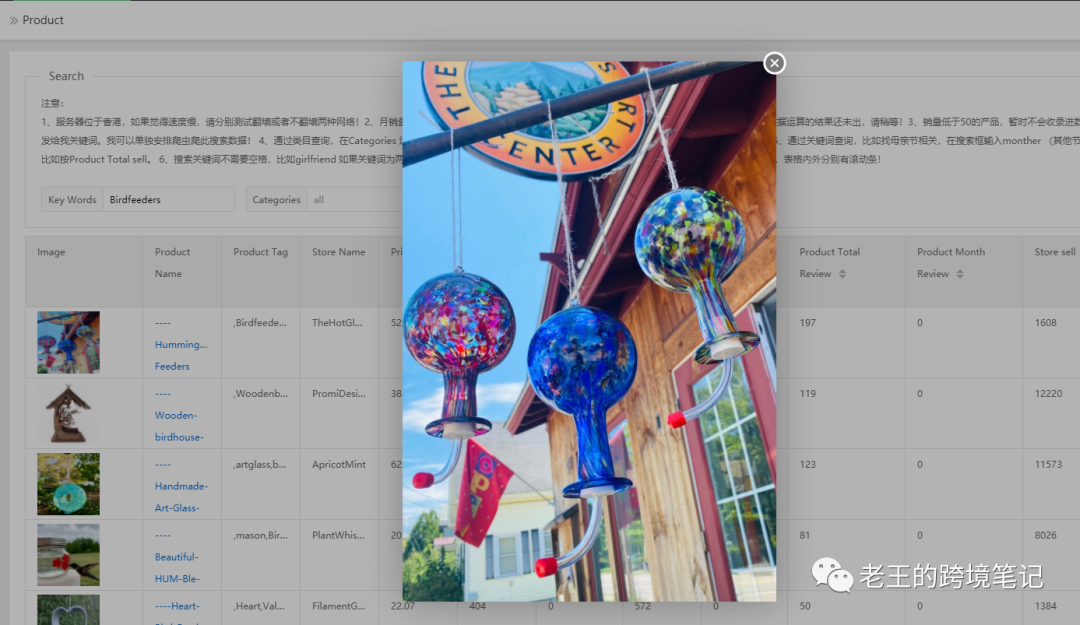1080x625 pixels.
Task: Open the Humming... Feeders product link
Action: (x=180, y=345)
